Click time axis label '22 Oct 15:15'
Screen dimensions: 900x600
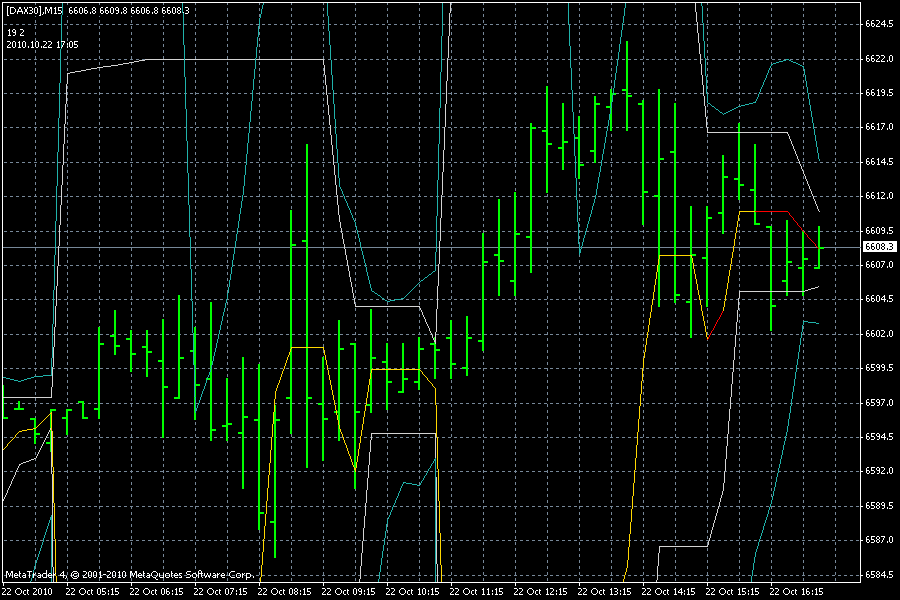coord(732,591)
